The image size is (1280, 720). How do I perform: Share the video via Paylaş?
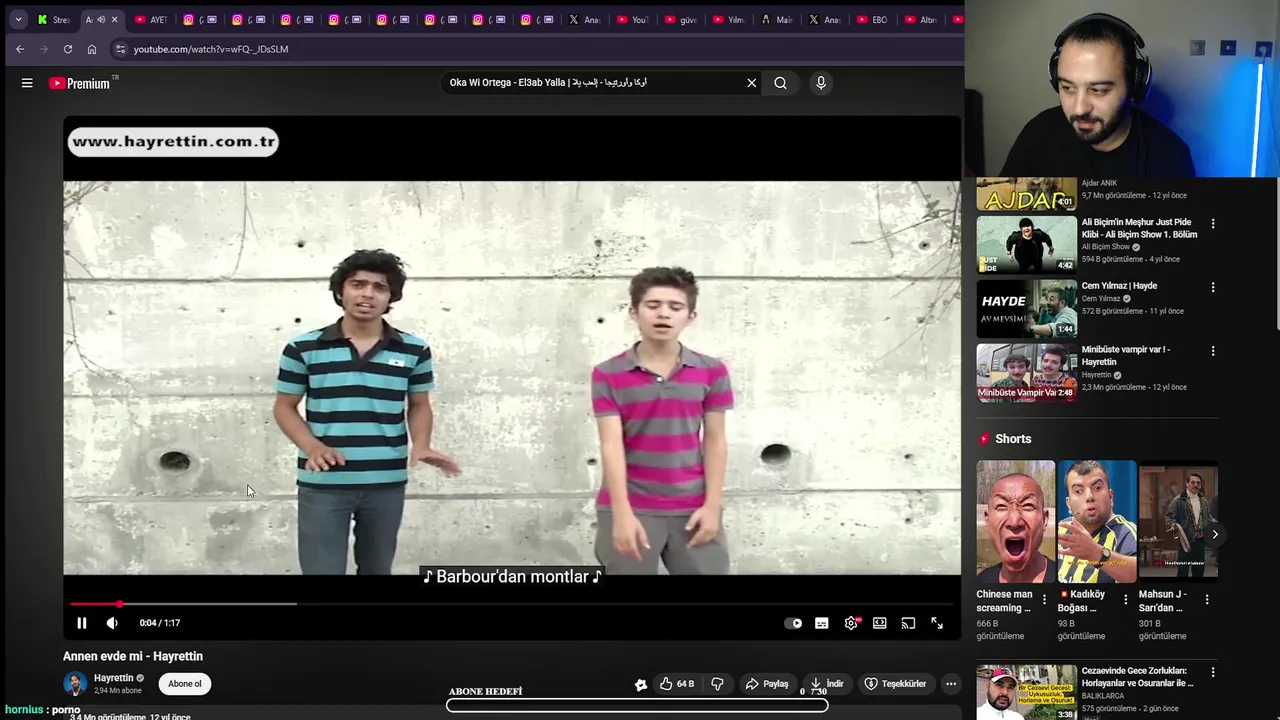(x=767, y=684)
